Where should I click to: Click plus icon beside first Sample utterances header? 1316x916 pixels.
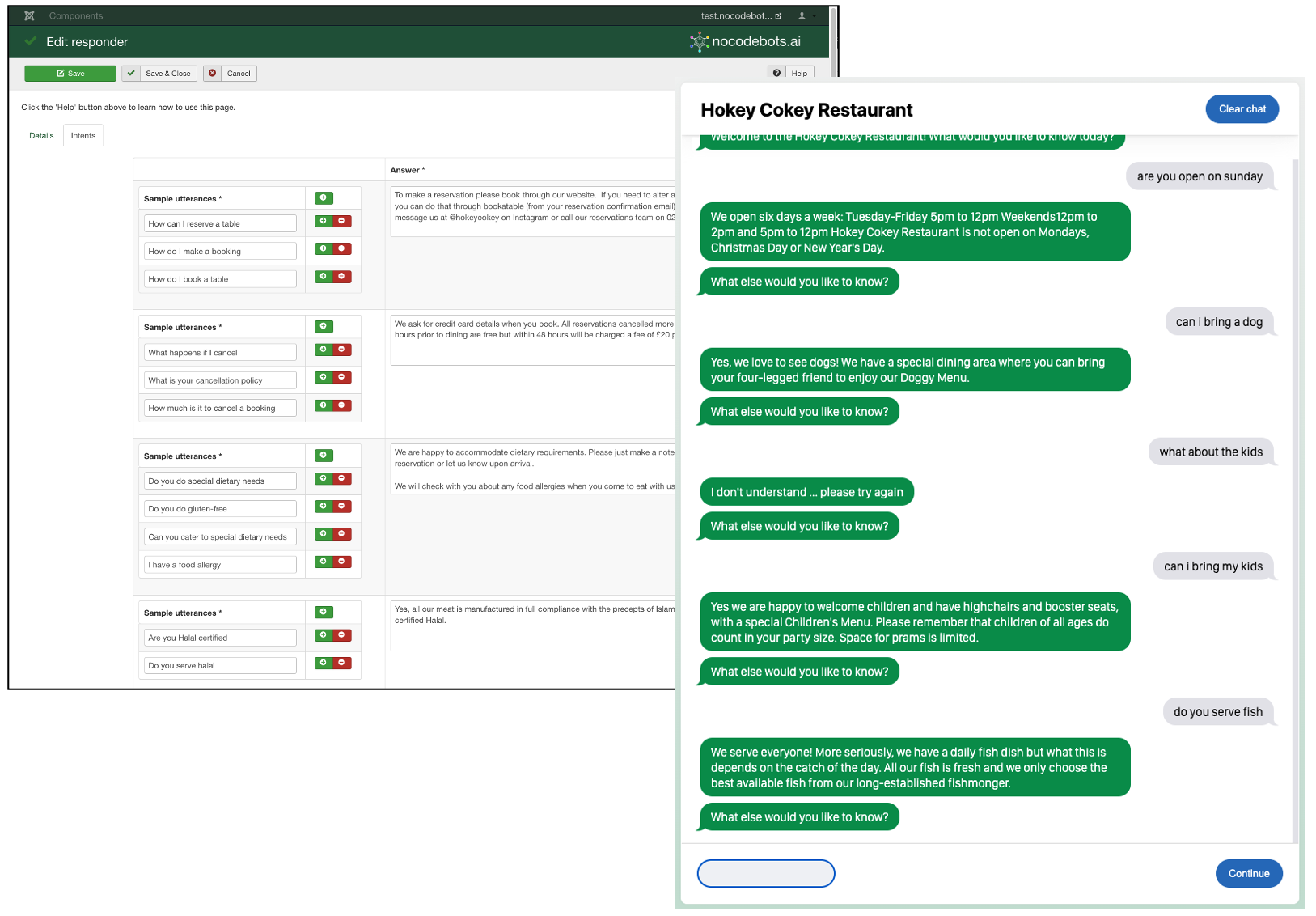click(x=324, y=198)
